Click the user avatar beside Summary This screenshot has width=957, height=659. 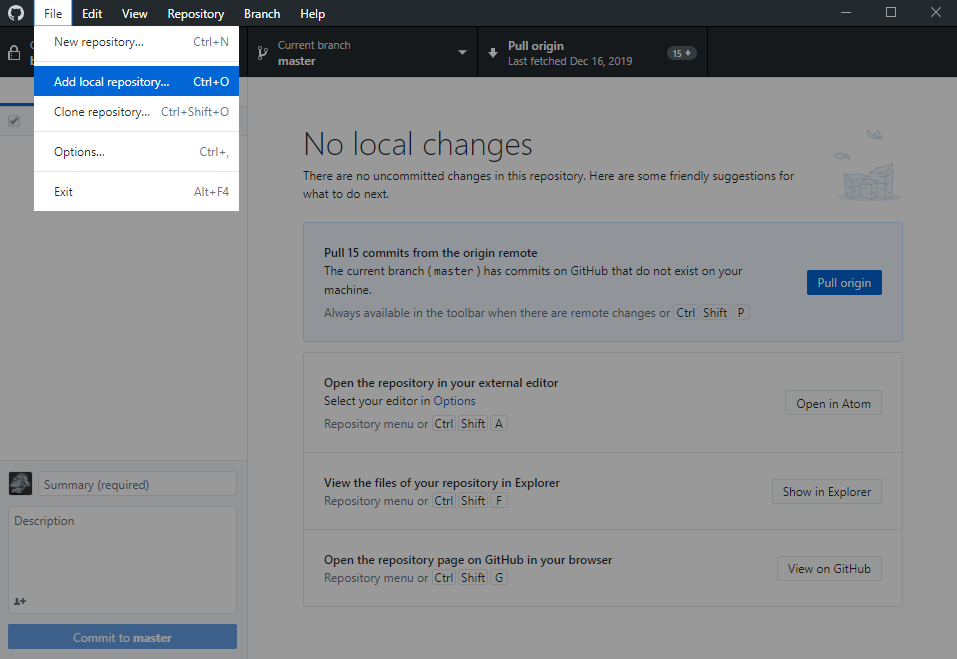[20, 484]
